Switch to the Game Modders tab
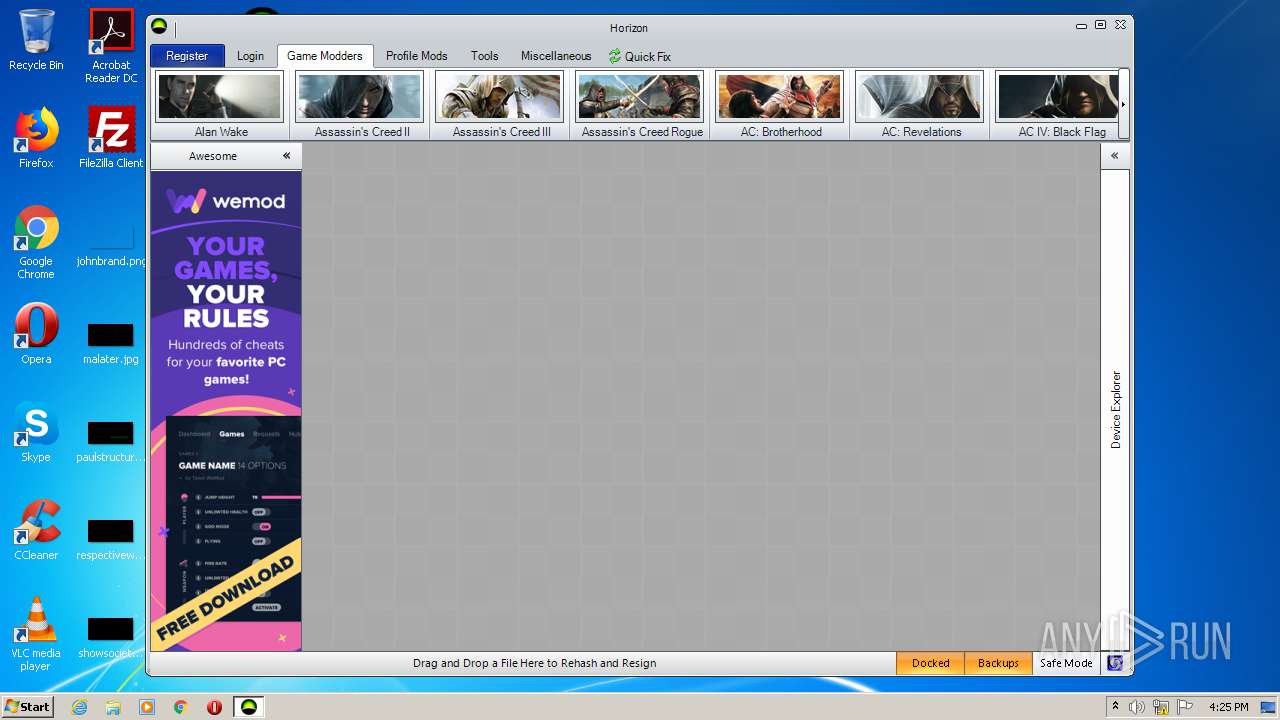The image size is (1280, 720). (x=325, y=56)
